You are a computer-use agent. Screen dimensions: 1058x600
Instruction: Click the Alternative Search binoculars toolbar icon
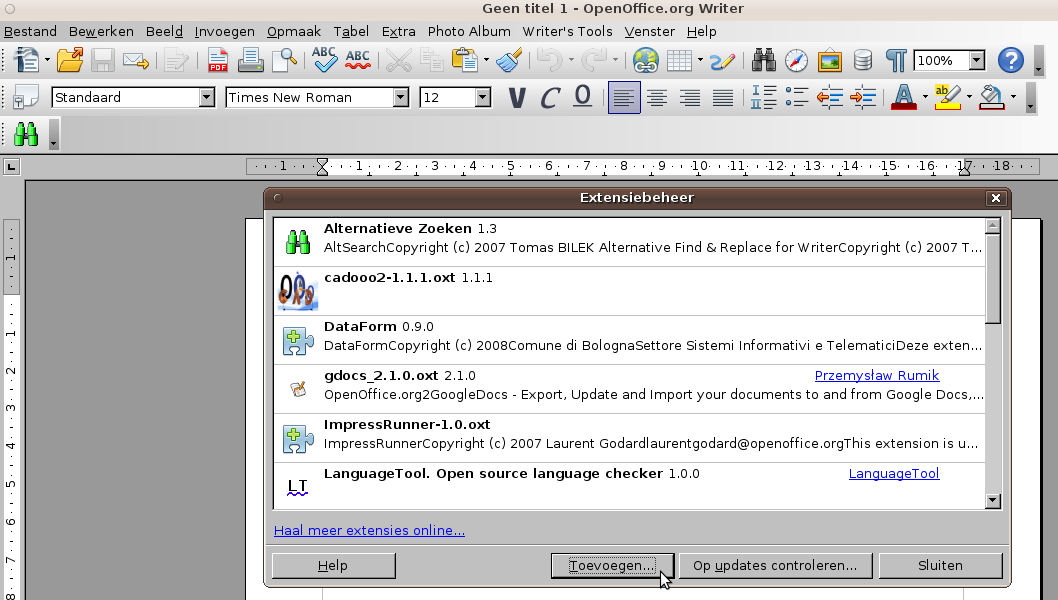click(x=27, y=134)
